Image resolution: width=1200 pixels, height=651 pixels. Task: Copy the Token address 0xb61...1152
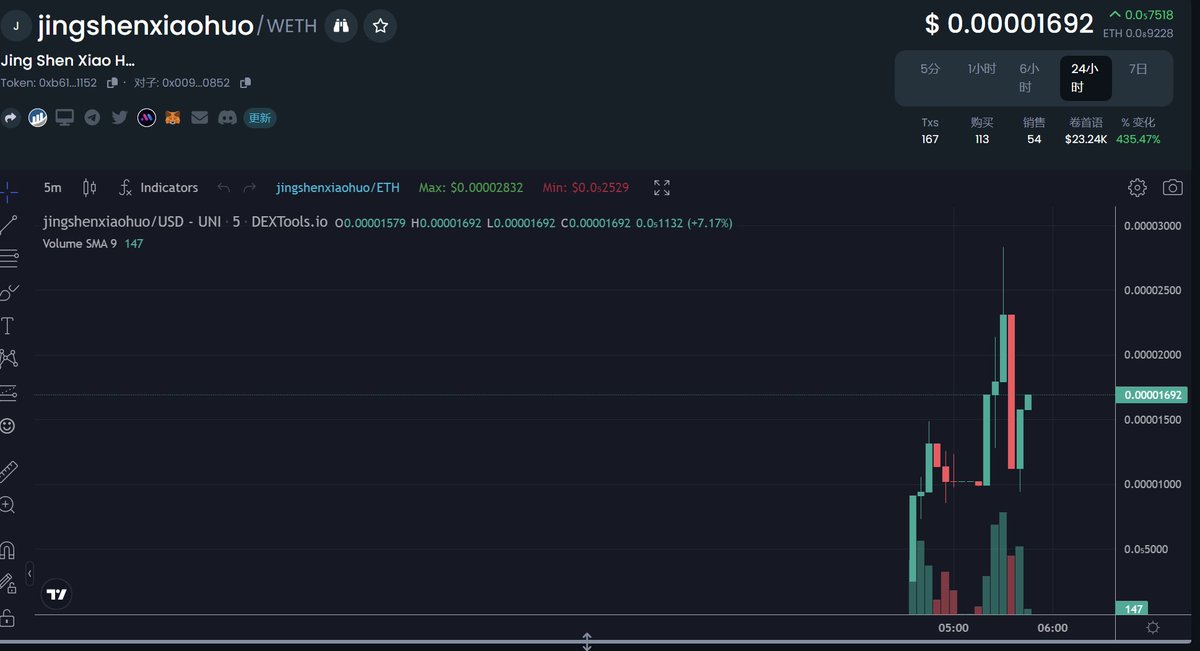[112, 83]
